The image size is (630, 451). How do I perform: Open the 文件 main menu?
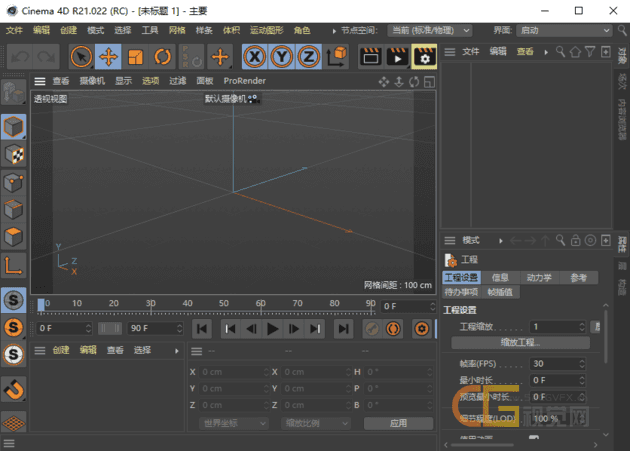[14, 31]
